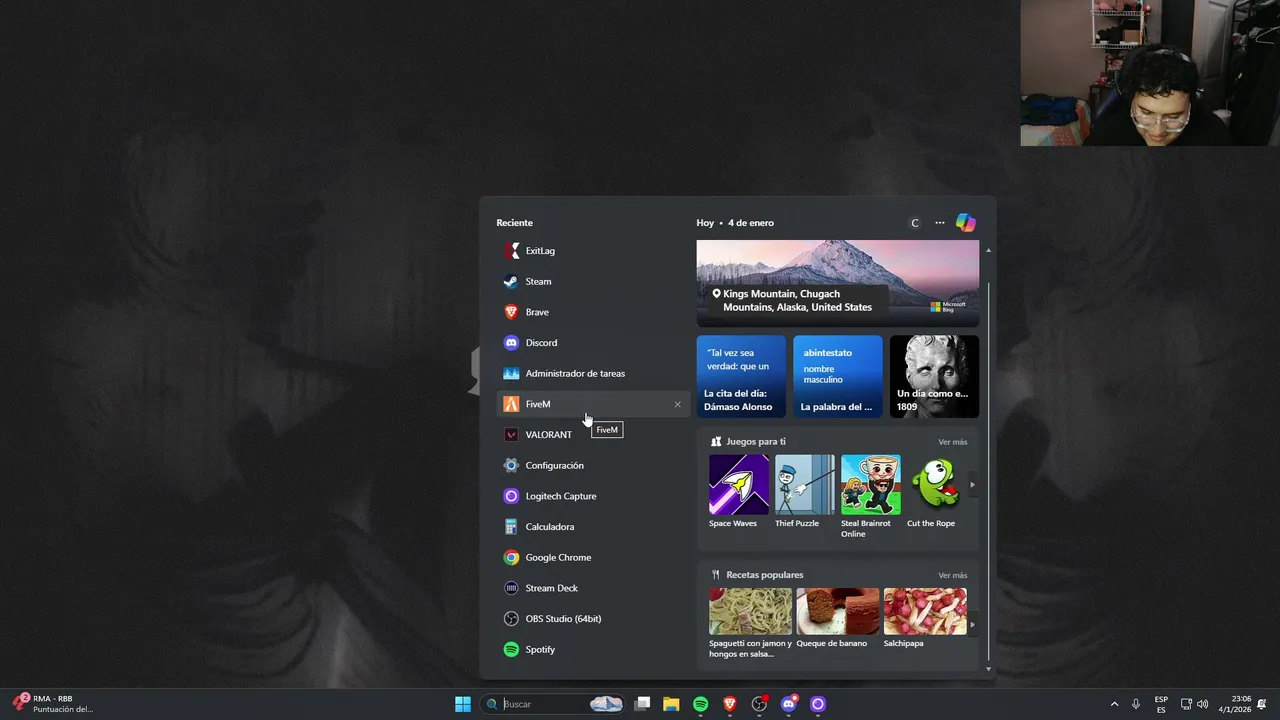
Task: Open Spaguetti con jamon y hongos recipe
Action: [750, 623]
